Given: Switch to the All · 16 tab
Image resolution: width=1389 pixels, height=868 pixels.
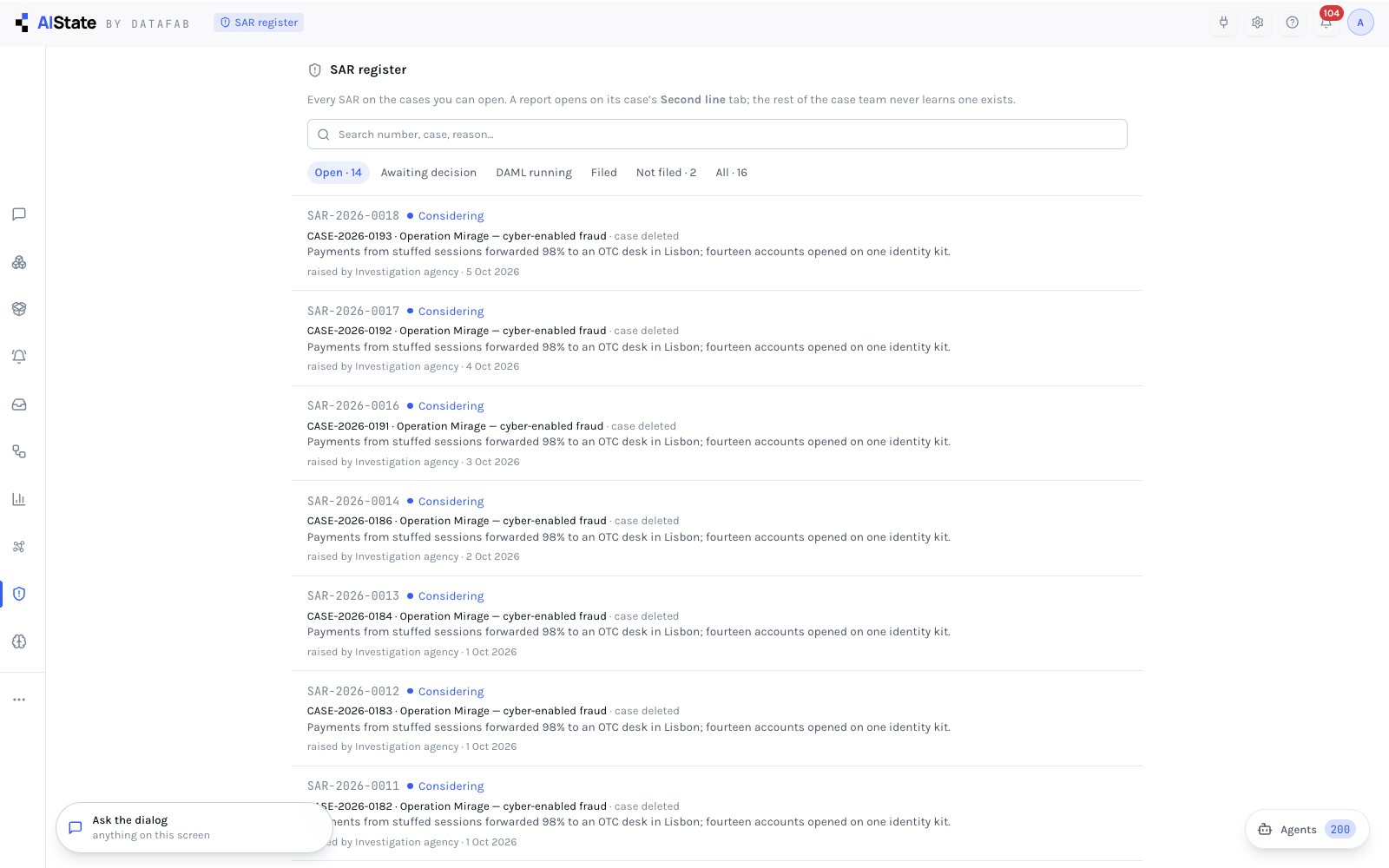Looking at the screenshot, I should pyautogui.click(x=731, y=173).
